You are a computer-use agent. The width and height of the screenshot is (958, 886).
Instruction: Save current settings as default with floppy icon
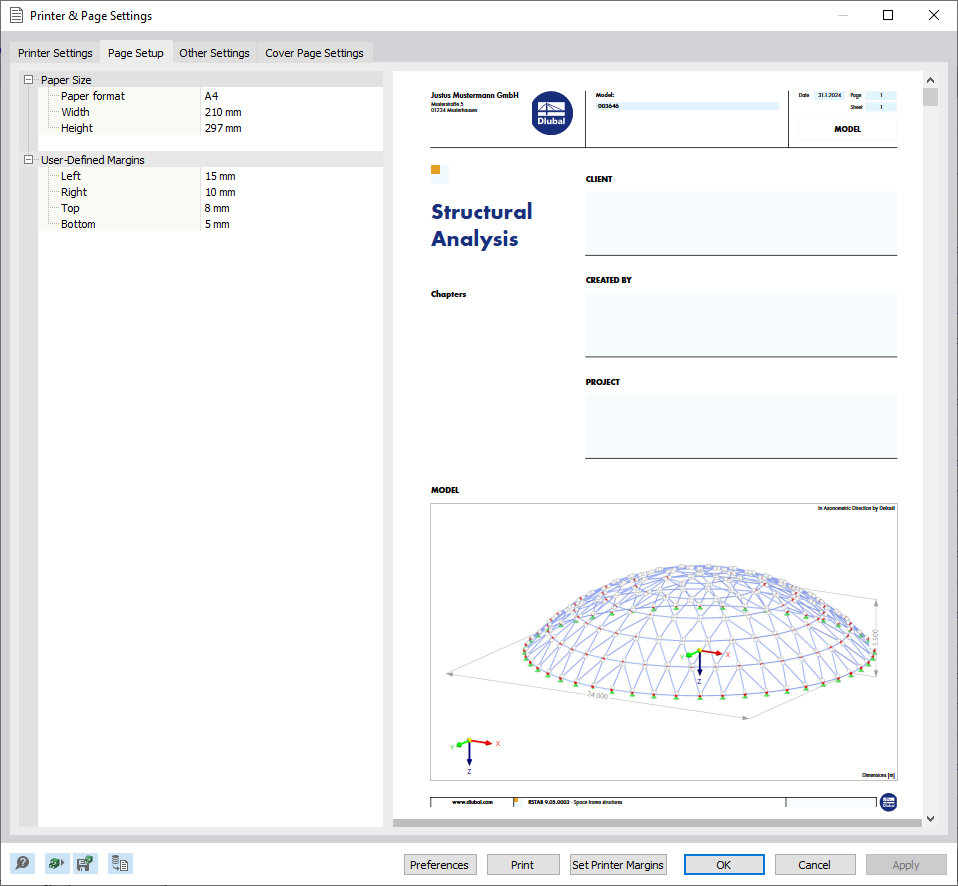point(86,863)
